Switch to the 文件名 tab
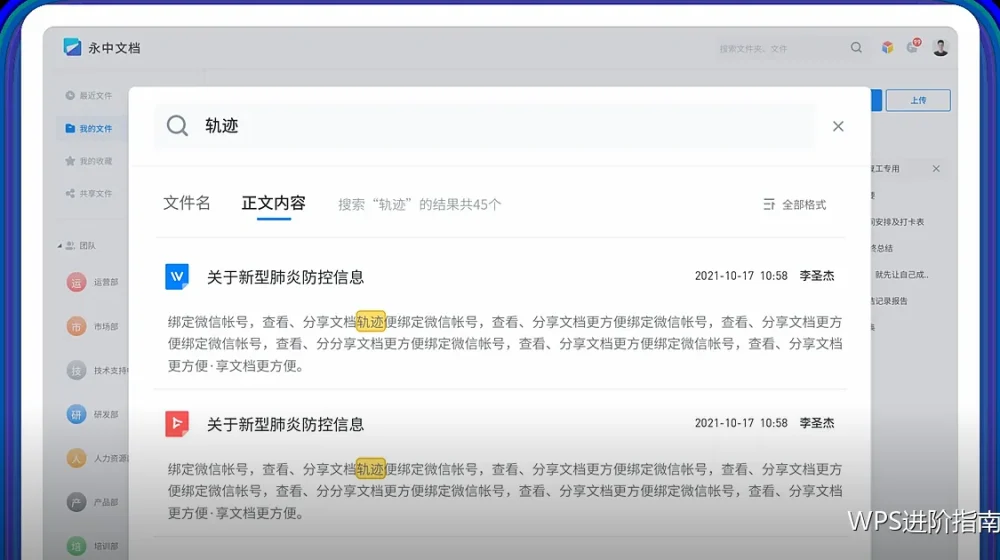The height and width of the screenshot is (560, 1000). [x=186, y=203]
